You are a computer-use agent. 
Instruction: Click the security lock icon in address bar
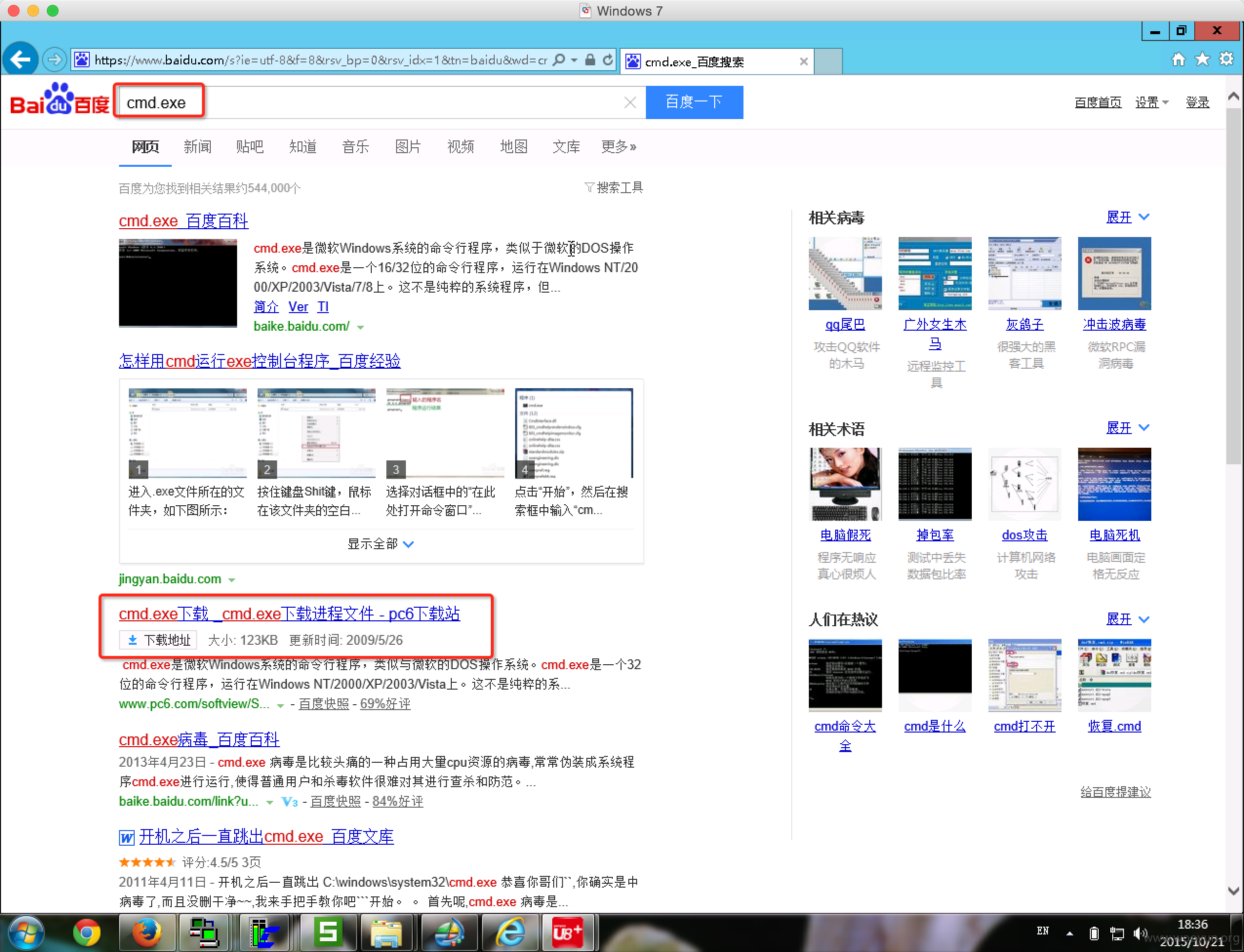click(x=590, y=59)
